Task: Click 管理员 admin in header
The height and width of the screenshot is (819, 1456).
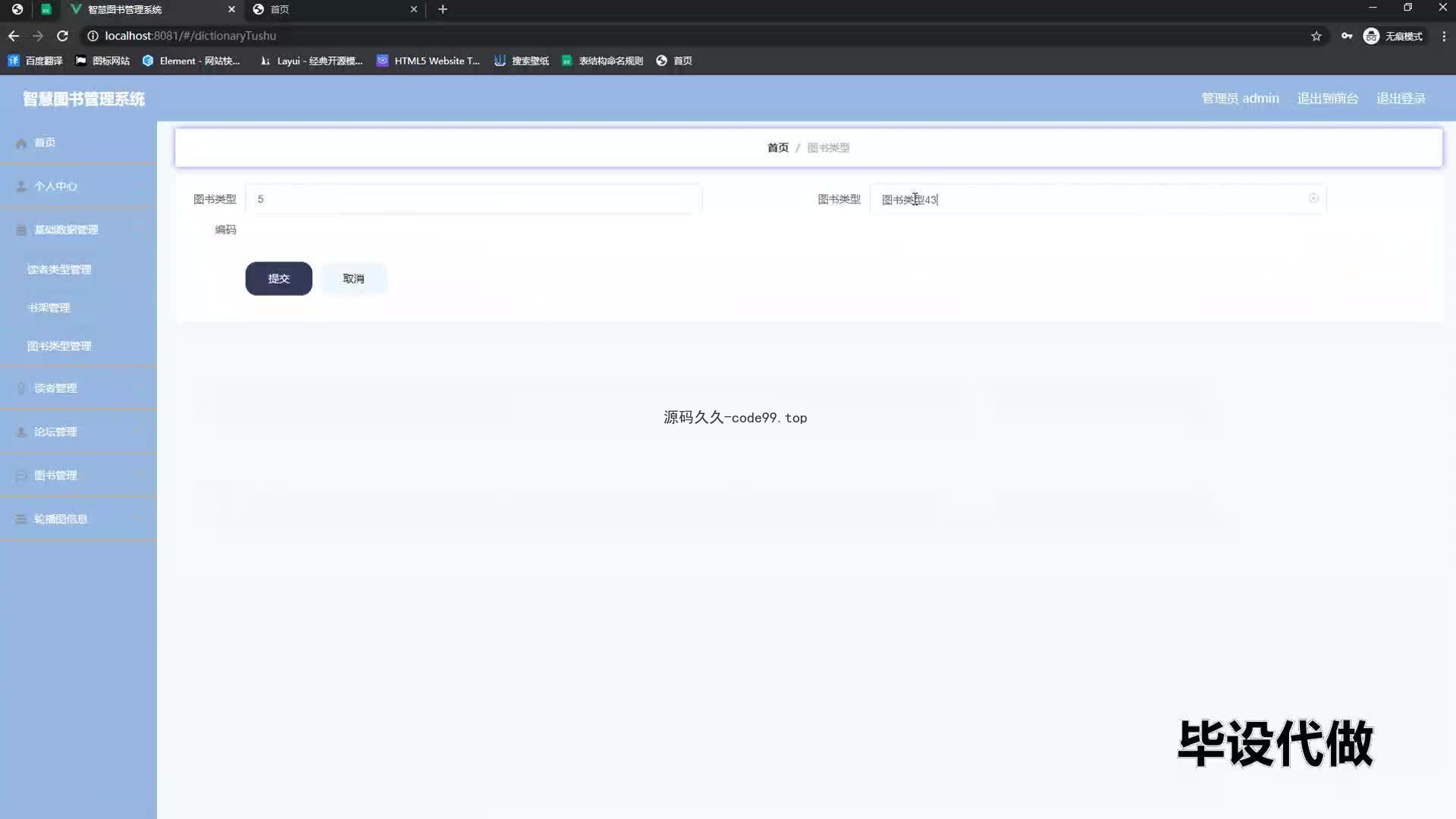Action: [1240, 99]
